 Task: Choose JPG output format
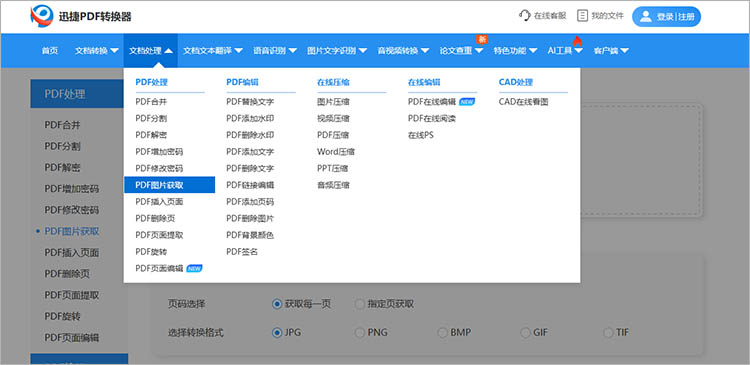click(276, 332)
